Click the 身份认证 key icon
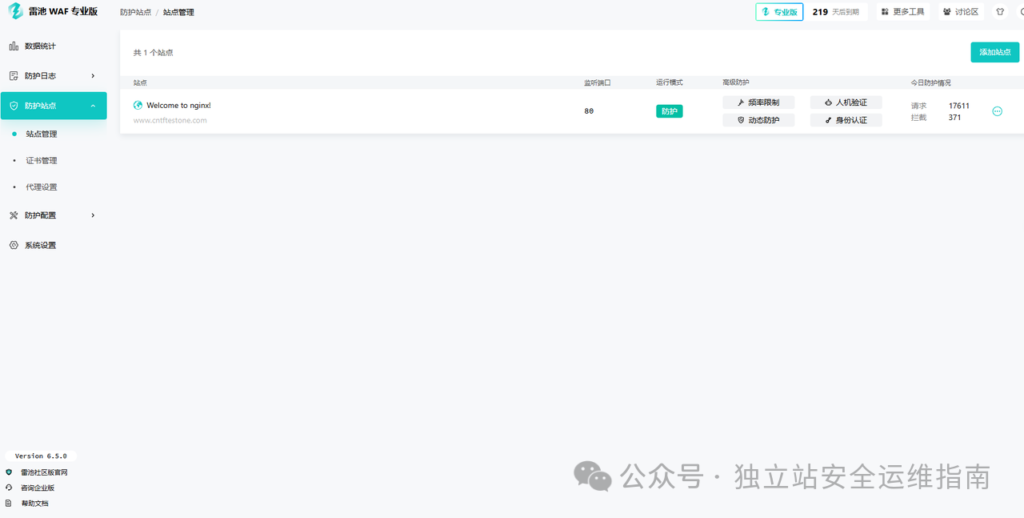The width and height of the screenshot is (1024, 518). click(829, 120)
